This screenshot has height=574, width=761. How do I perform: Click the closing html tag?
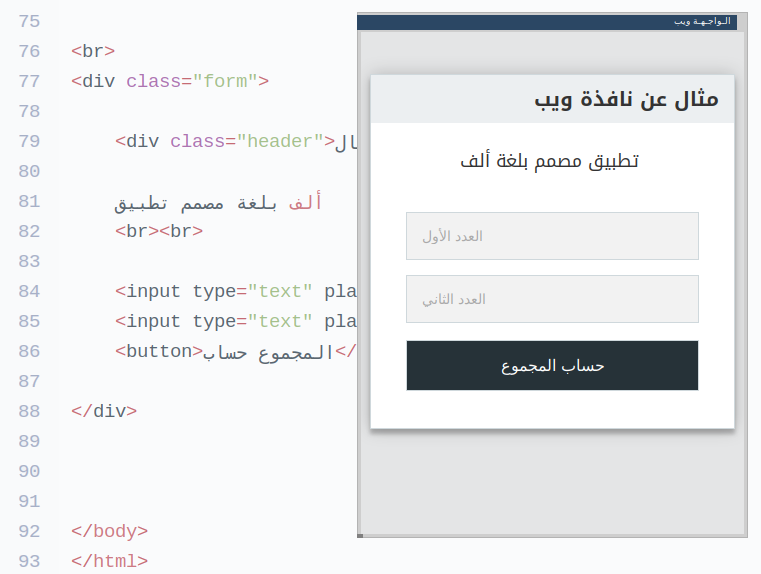tap(110, 561)
